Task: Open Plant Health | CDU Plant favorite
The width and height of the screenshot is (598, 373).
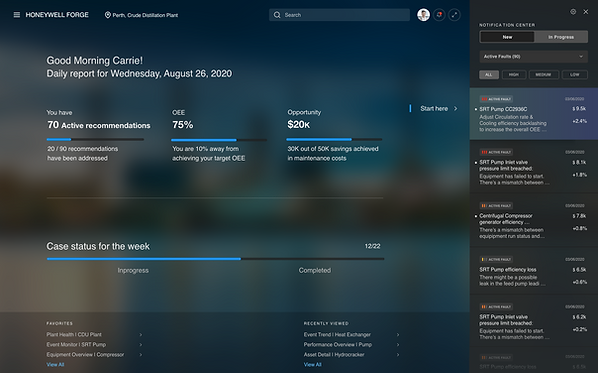Action: tap(74, 334)
